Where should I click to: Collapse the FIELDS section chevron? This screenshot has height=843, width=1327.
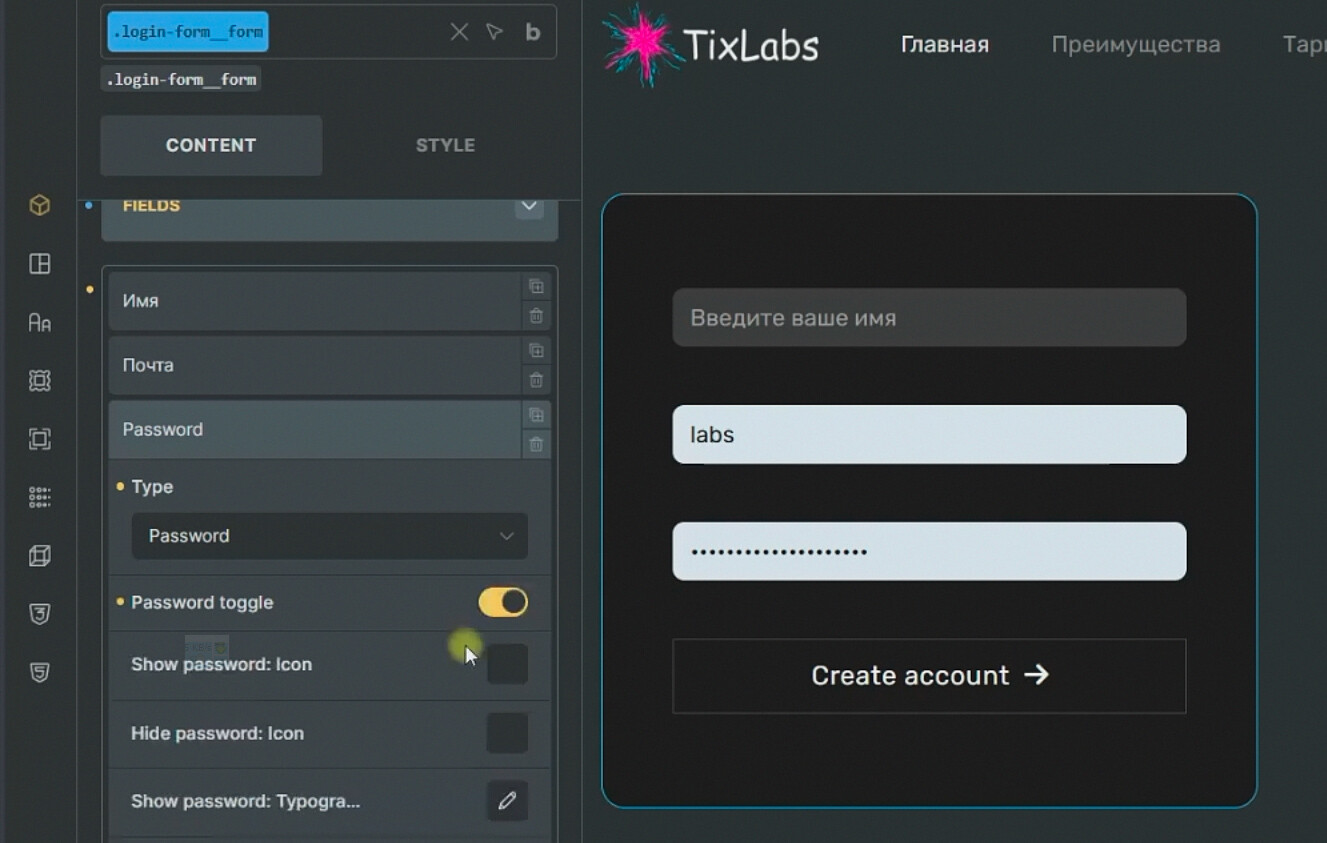pyautogui.click(x=529, y=206)
